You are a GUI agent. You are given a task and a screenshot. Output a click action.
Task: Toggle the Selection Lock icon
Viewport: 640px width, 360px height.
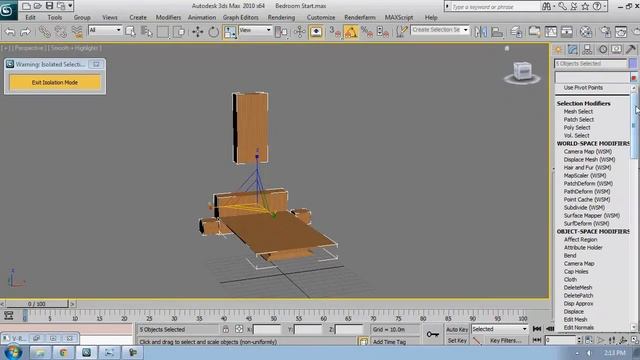coord(225,329)
